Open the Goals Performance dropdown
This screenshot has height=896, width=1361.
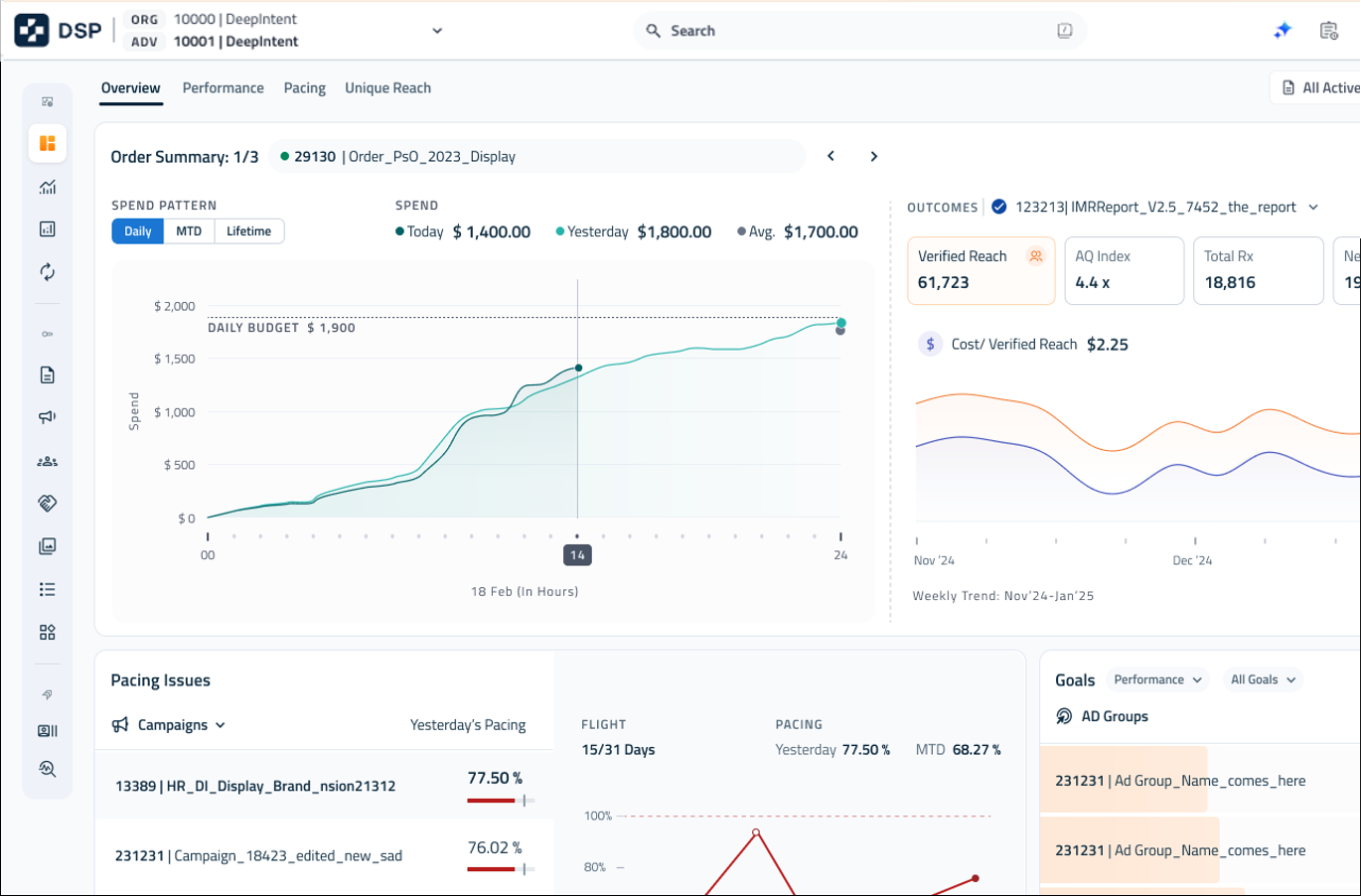(1157, 680)
